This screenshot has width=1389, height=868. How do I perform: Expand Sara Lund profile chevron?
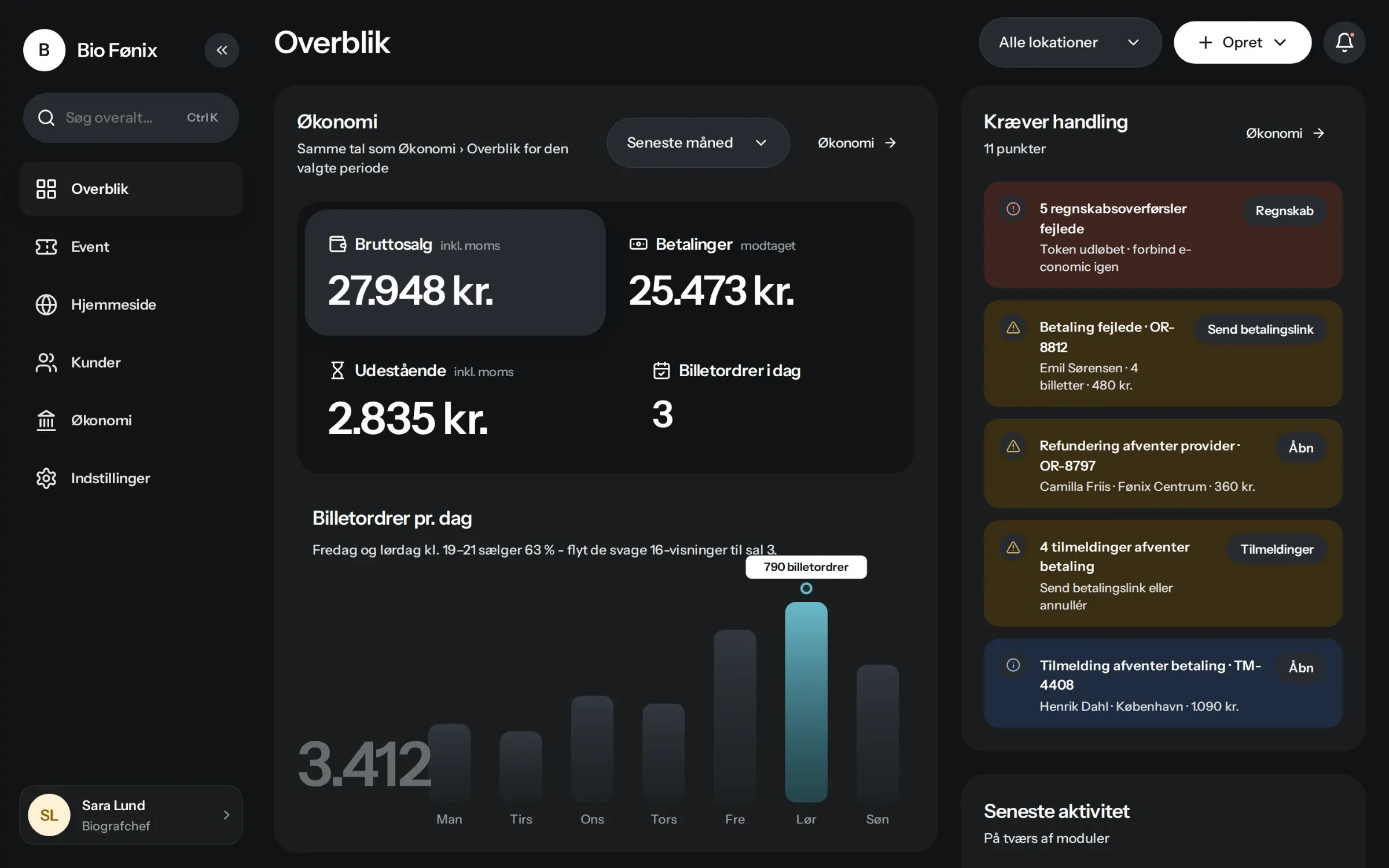click(226, 815)
